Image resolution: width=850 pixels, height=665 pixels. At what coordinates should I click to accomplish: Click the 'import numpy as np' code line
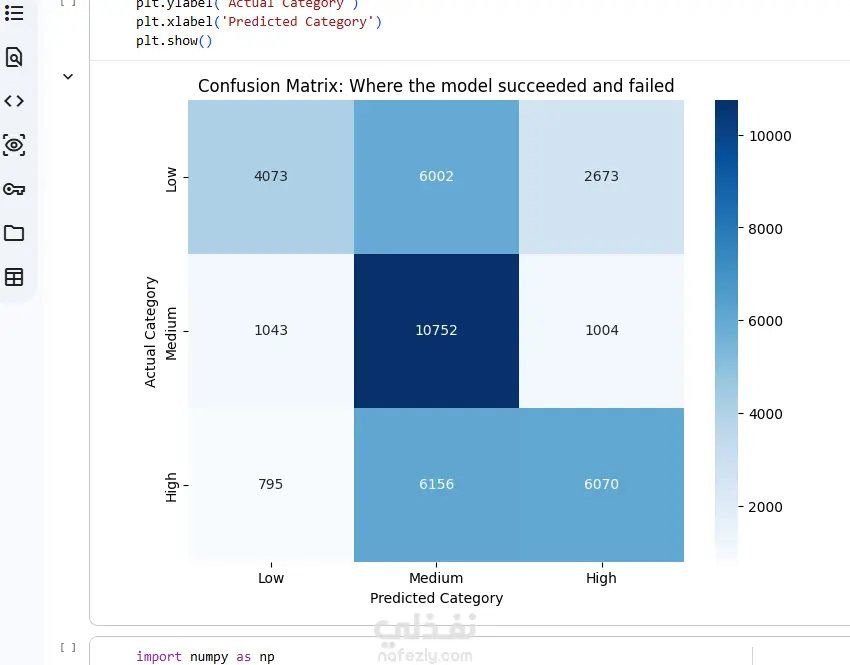coord(205,657)
